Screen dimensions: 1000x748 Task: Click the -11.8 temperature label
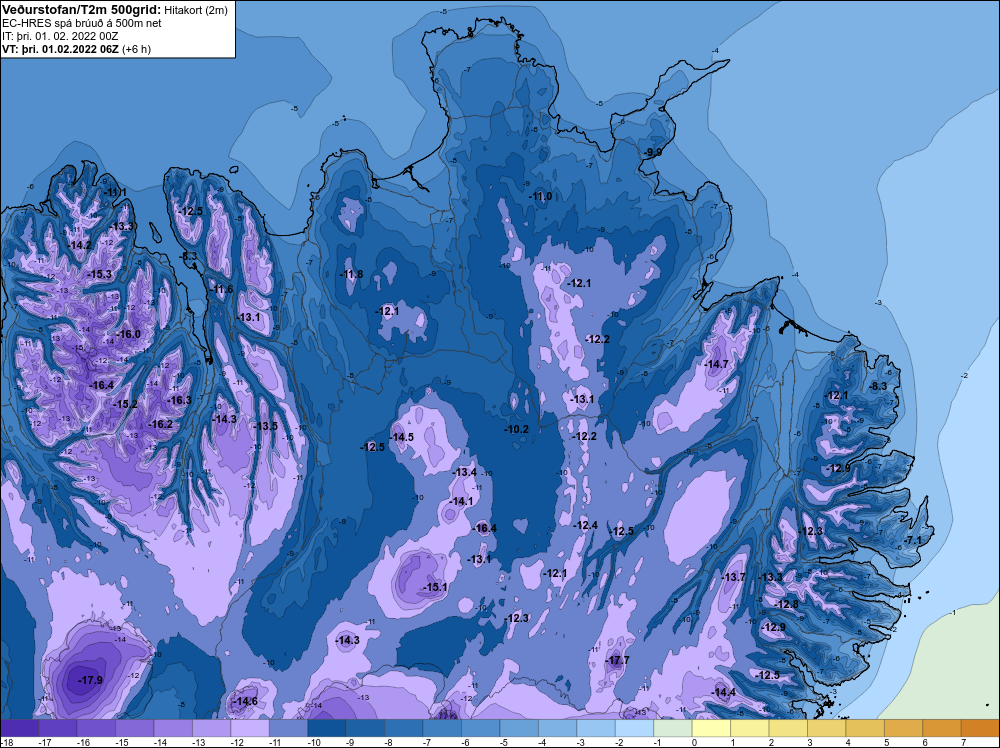tap(351, 274)
